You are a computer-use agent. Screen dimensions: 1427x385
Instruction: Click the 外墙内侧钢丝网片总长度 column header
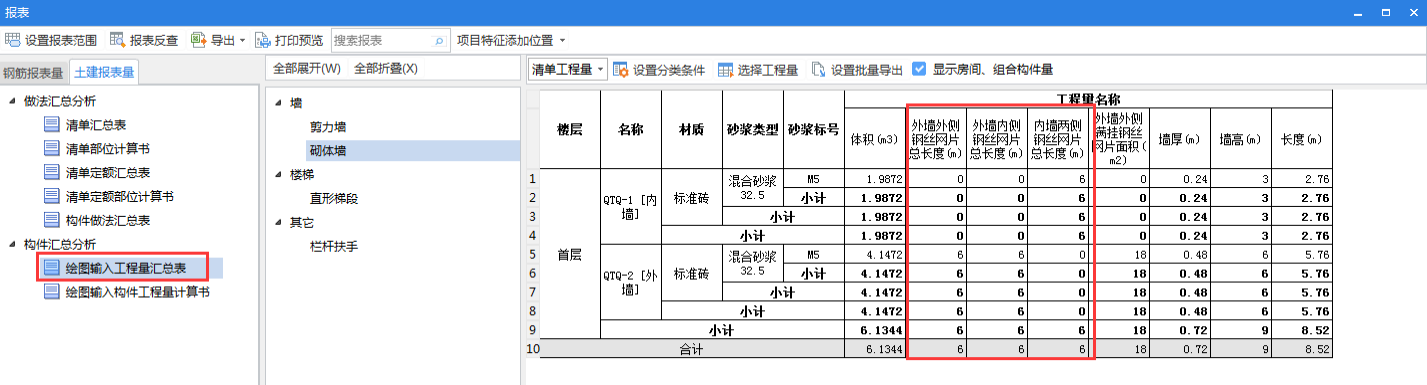[997, 139]
